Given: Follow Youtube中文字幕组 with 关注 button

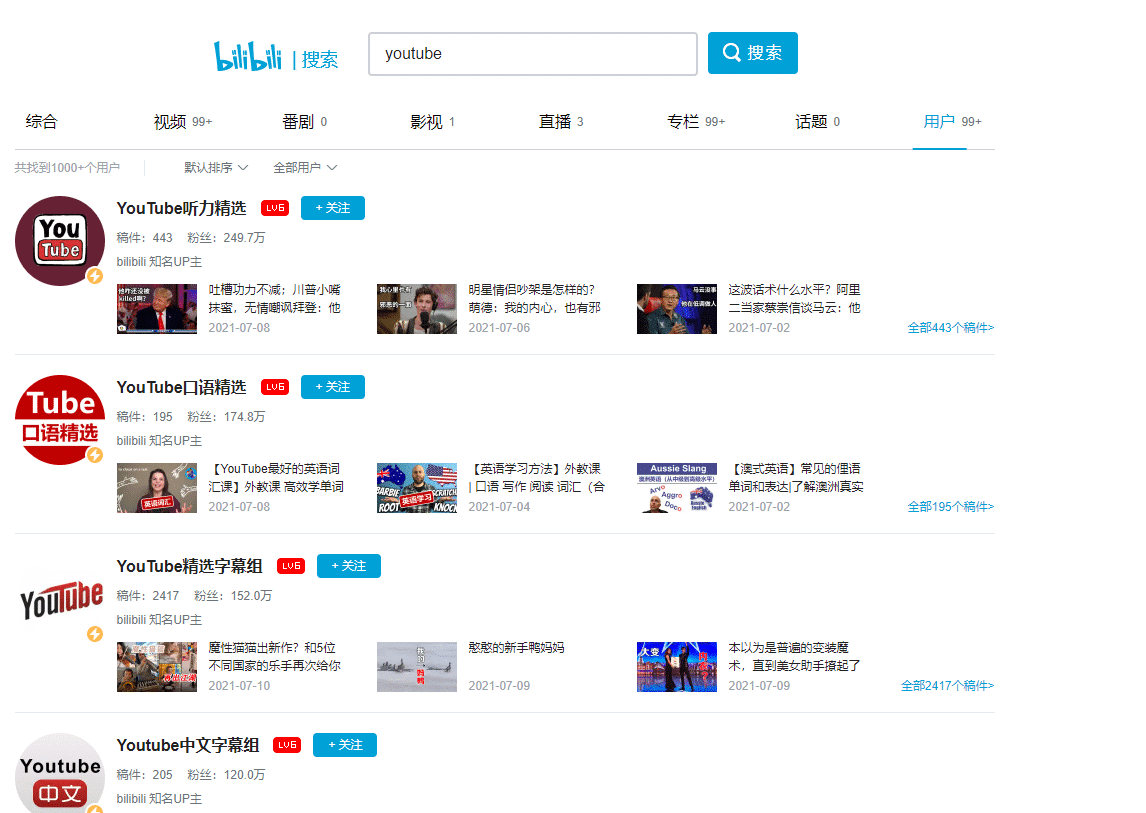Looking at the screenshot, I should click(345, 745).
